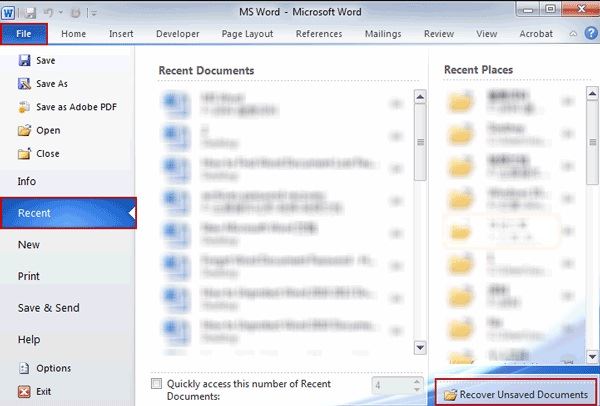Select Save as Adobe PDF

[x=67, y=107]
